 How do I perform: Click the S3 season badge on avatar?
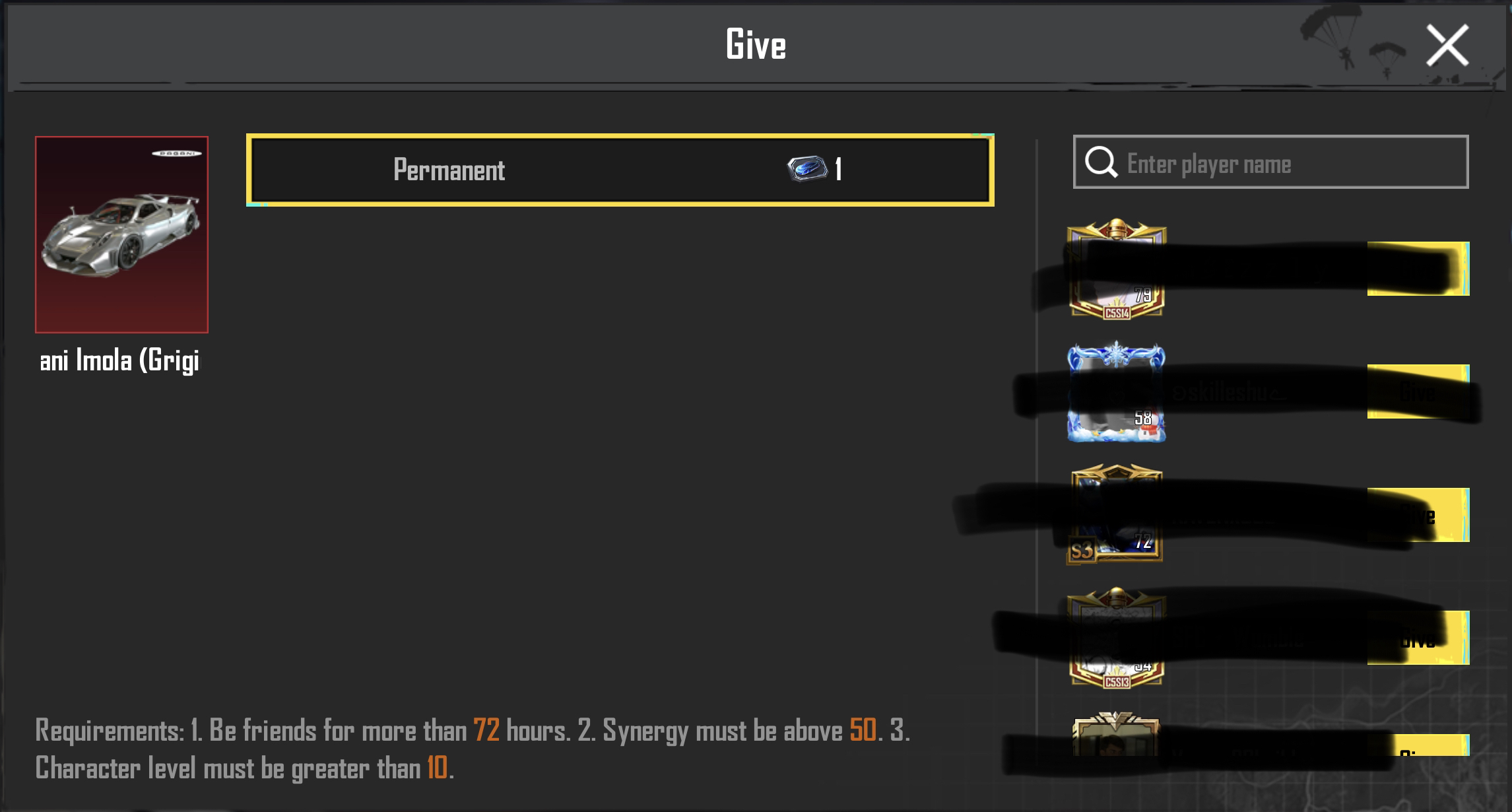1081,550
